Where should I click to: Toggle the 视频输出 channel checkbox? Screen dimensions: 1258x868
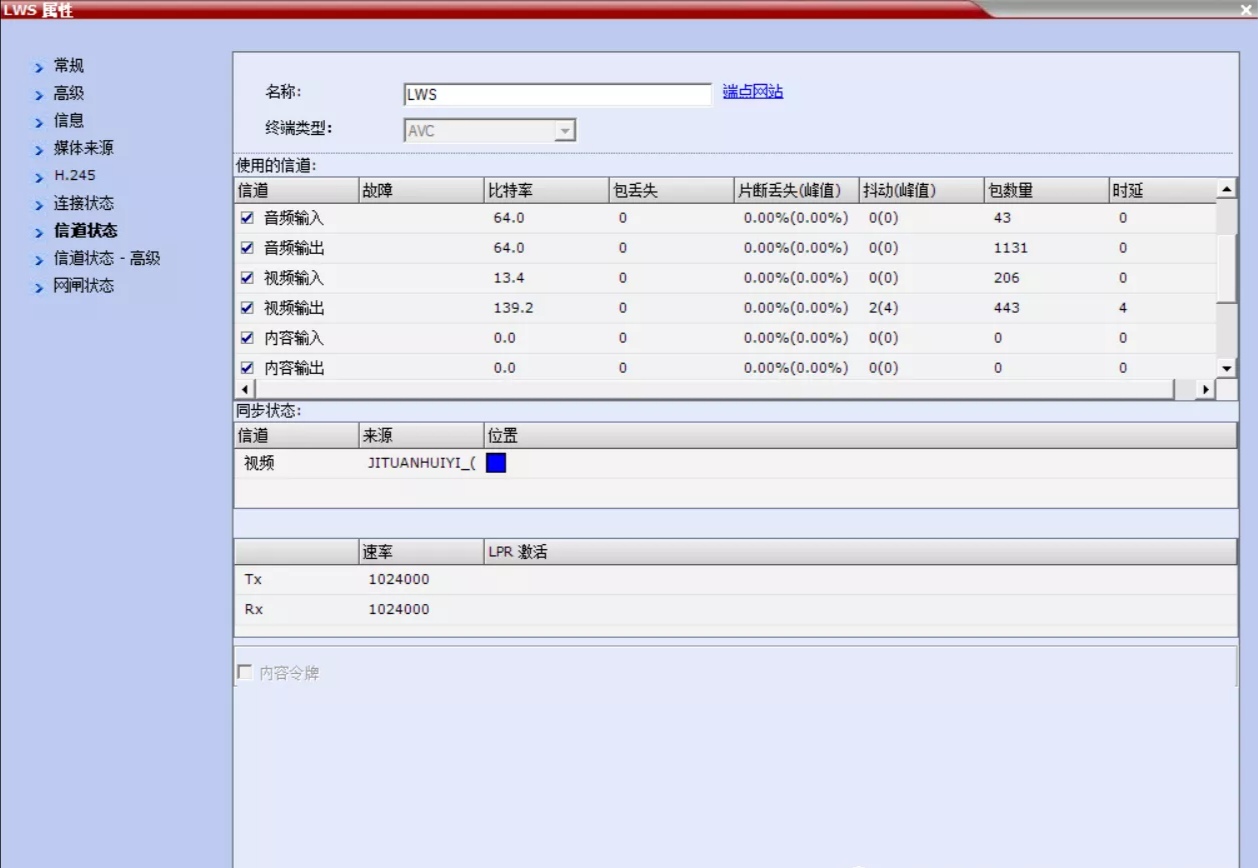click(247, 308)
